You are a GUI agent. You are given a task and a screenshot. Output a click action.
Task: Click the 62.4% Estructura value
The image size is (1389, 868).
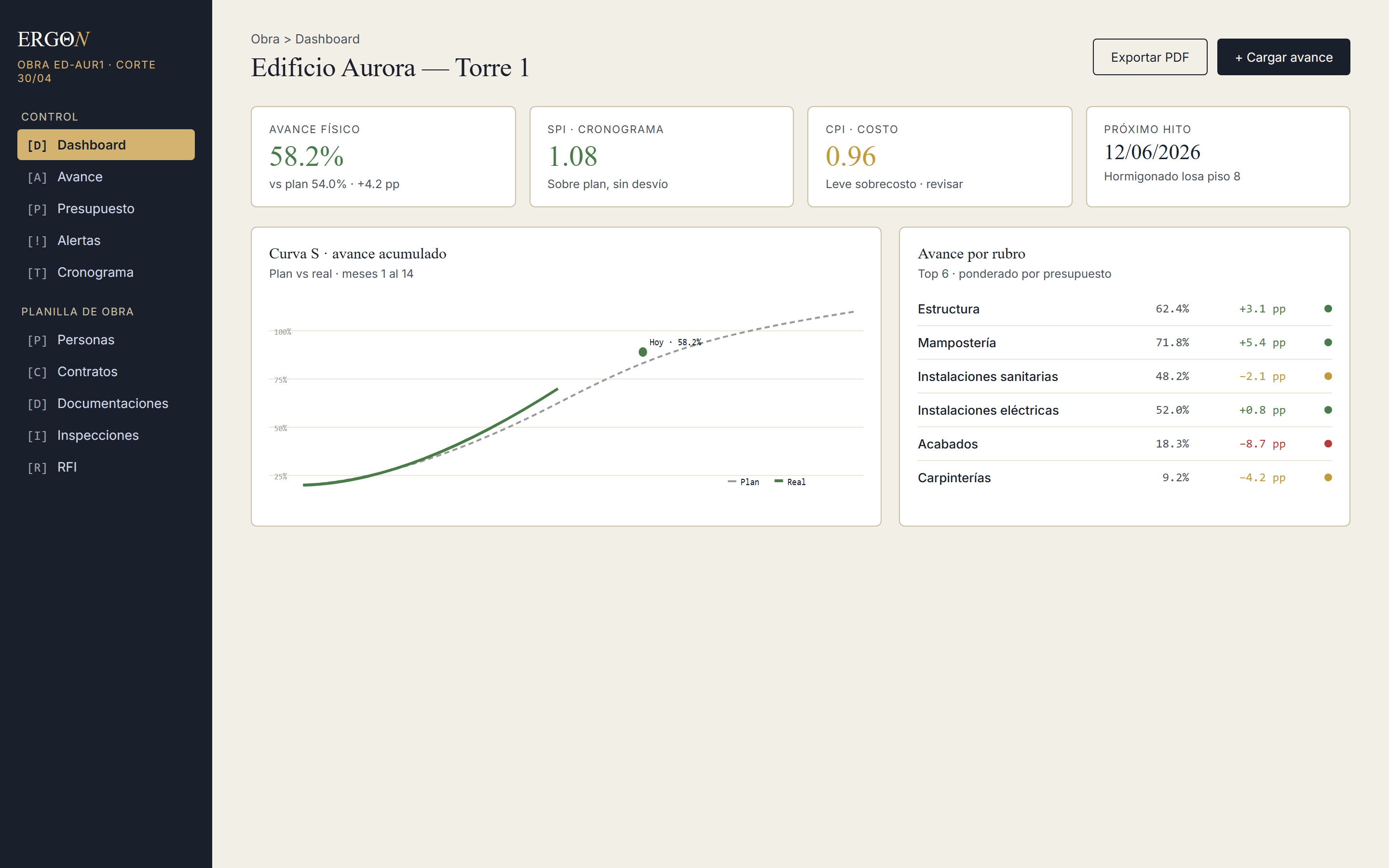pos(1172,309)
